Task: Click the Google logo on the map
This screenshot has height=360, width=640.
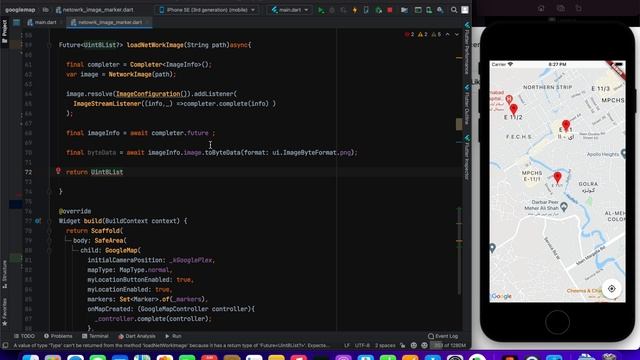Action: click(x=502, y=296)
